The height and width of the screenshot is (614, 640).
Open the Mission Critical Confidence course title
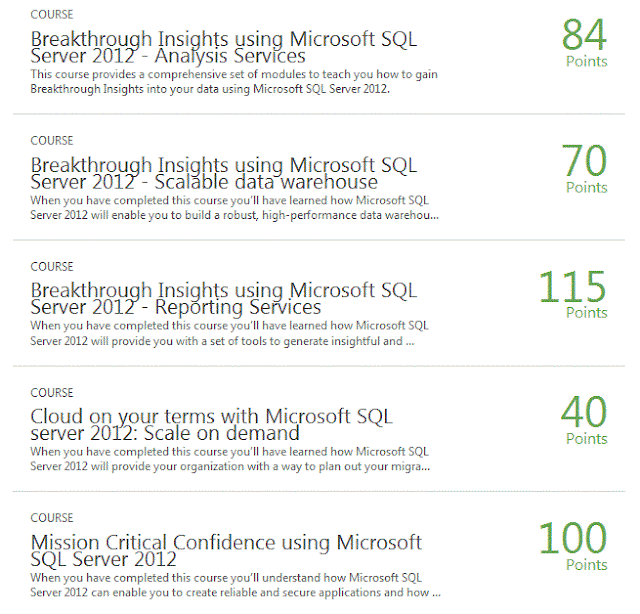click(226, 550)
